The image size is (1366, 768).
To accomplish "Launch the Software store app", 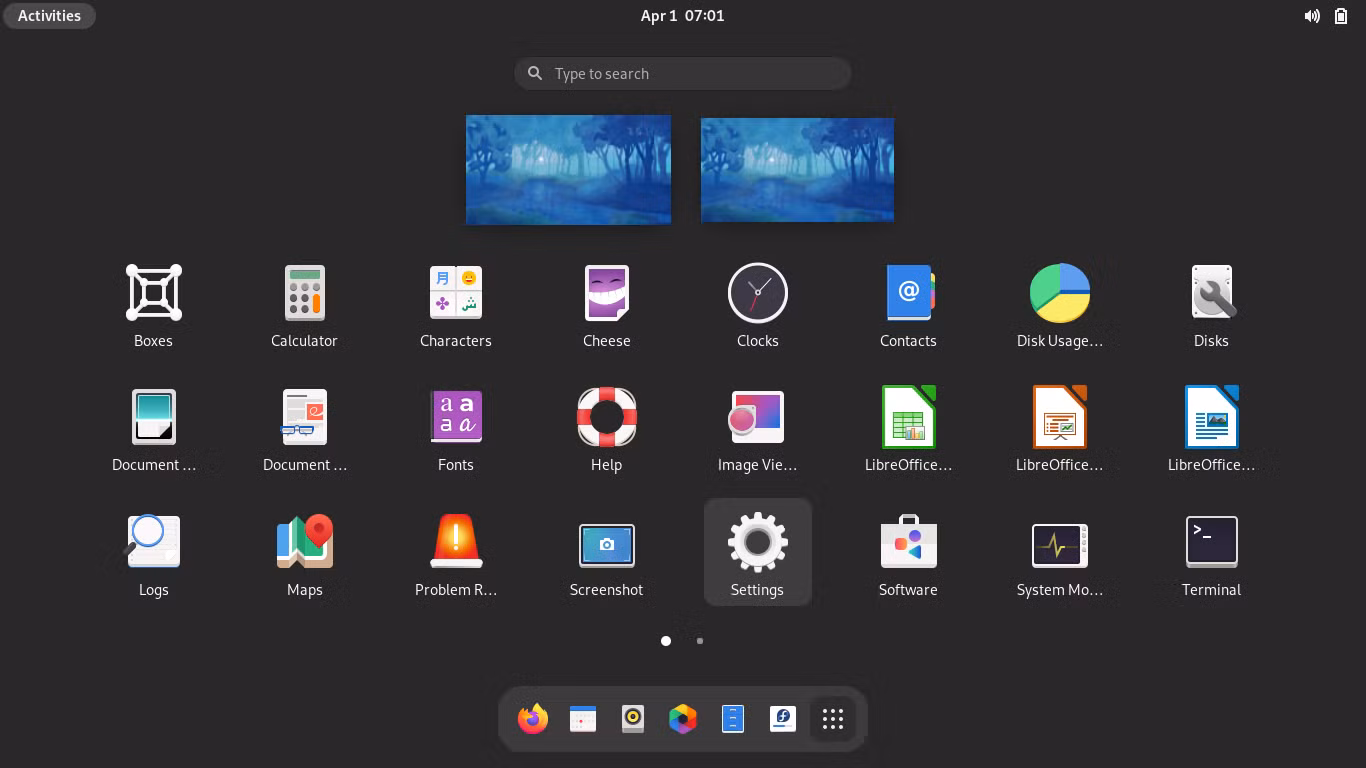I will pos(908,553).
